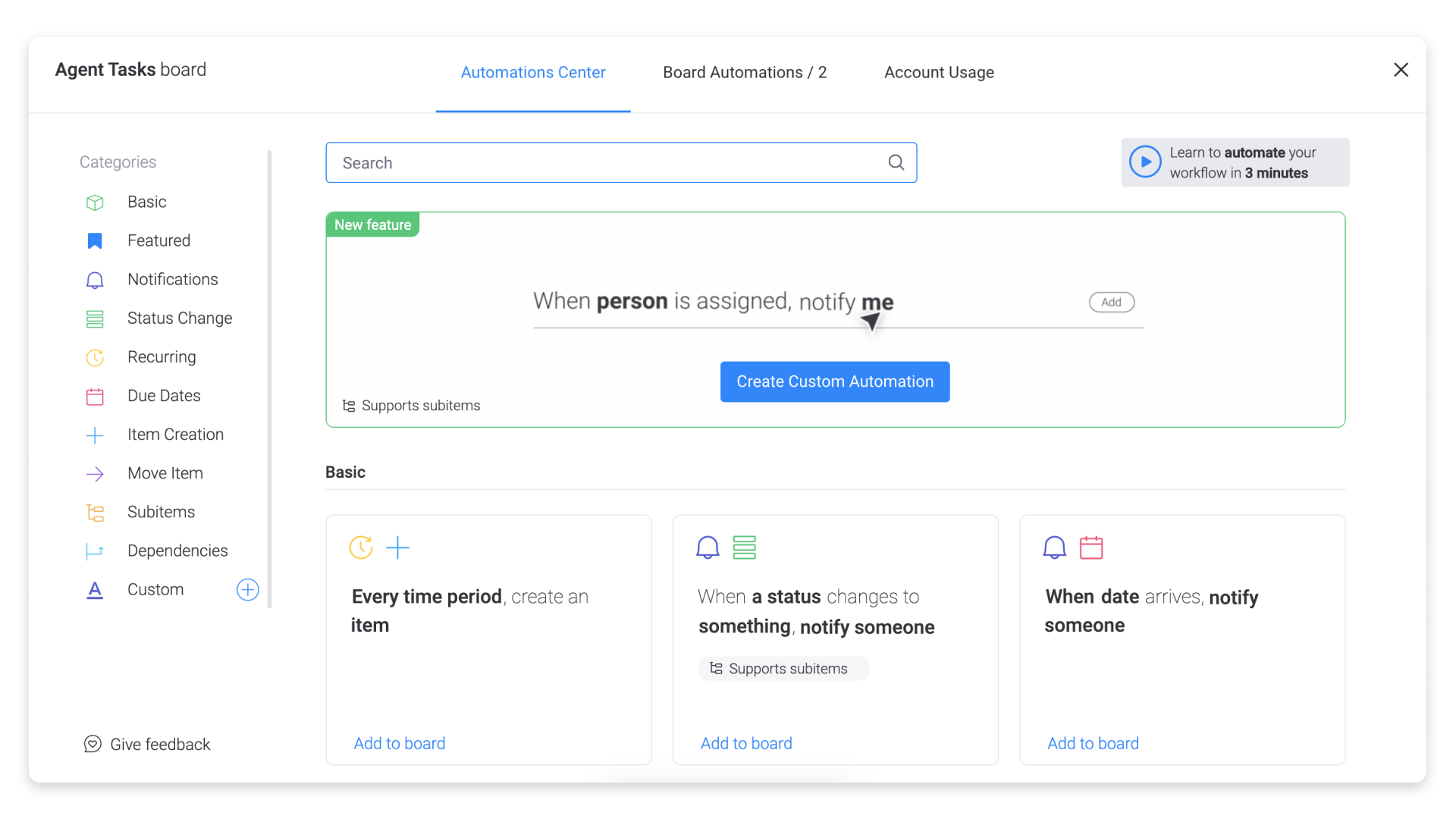Image resolution: width=1456 pixels, height=819 pixels.
Task: Play the learn to automate video
Action: tap(1145, 162)
